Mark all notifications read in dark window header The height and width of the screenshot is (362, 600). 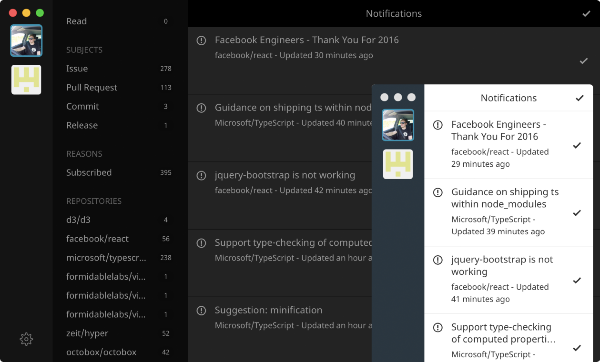click(586, 14)
